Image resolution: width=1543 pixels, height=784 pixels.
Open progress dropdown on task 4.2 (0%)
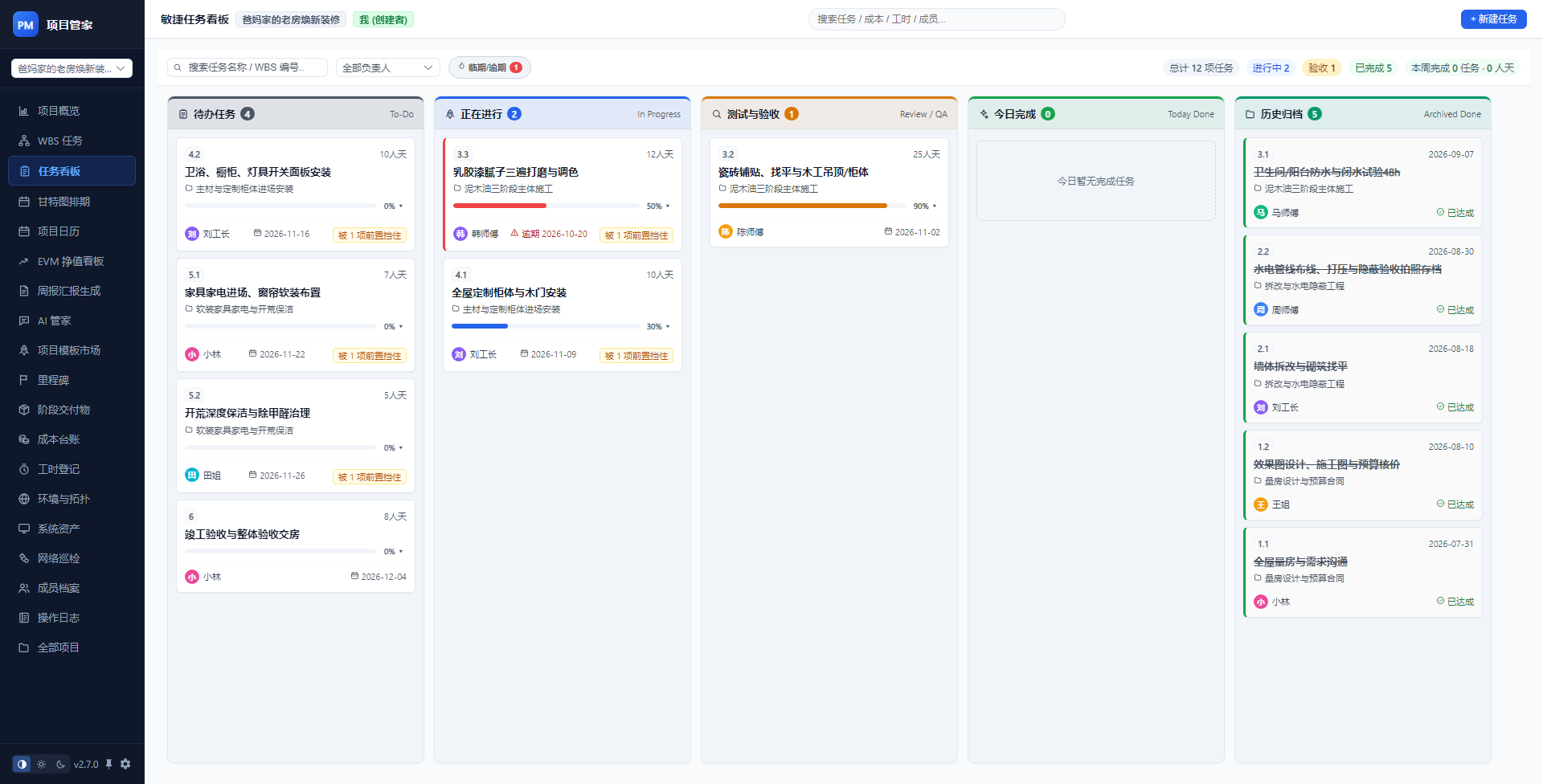click(x=394, y=206)
